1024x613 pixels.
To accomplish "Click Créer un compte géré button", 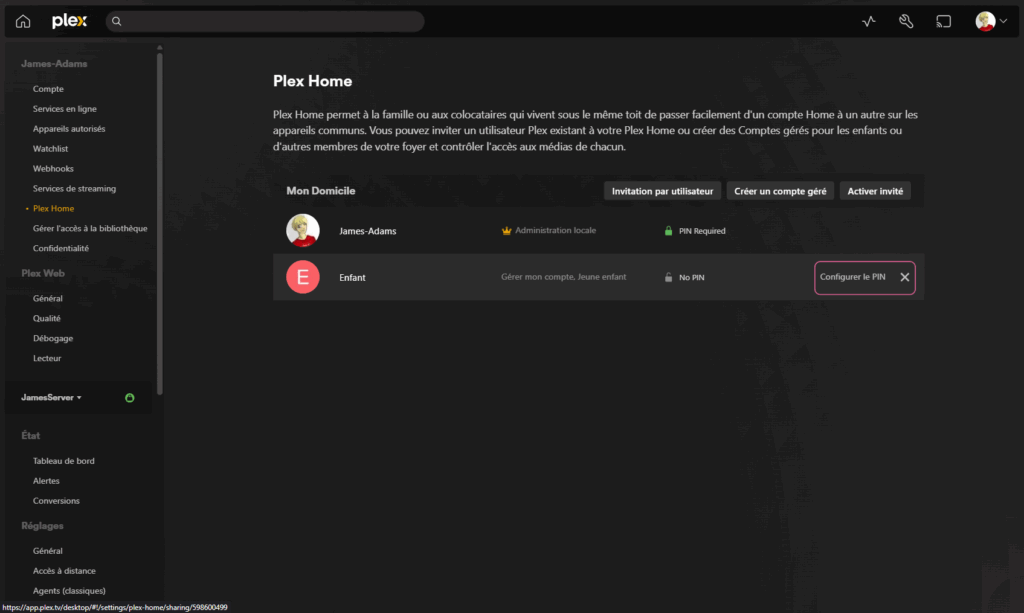I will [780, 191].
